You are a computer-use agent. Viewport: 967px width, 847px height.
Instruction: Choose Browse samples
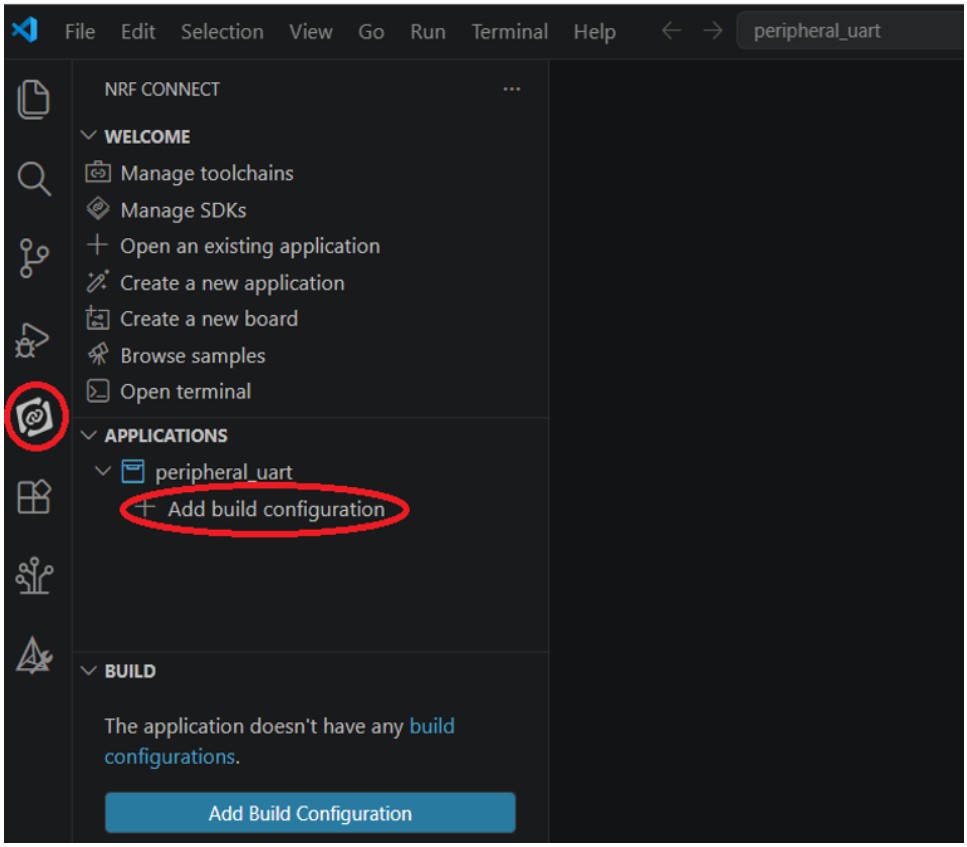pyautogui.click(x=192, y=356)
